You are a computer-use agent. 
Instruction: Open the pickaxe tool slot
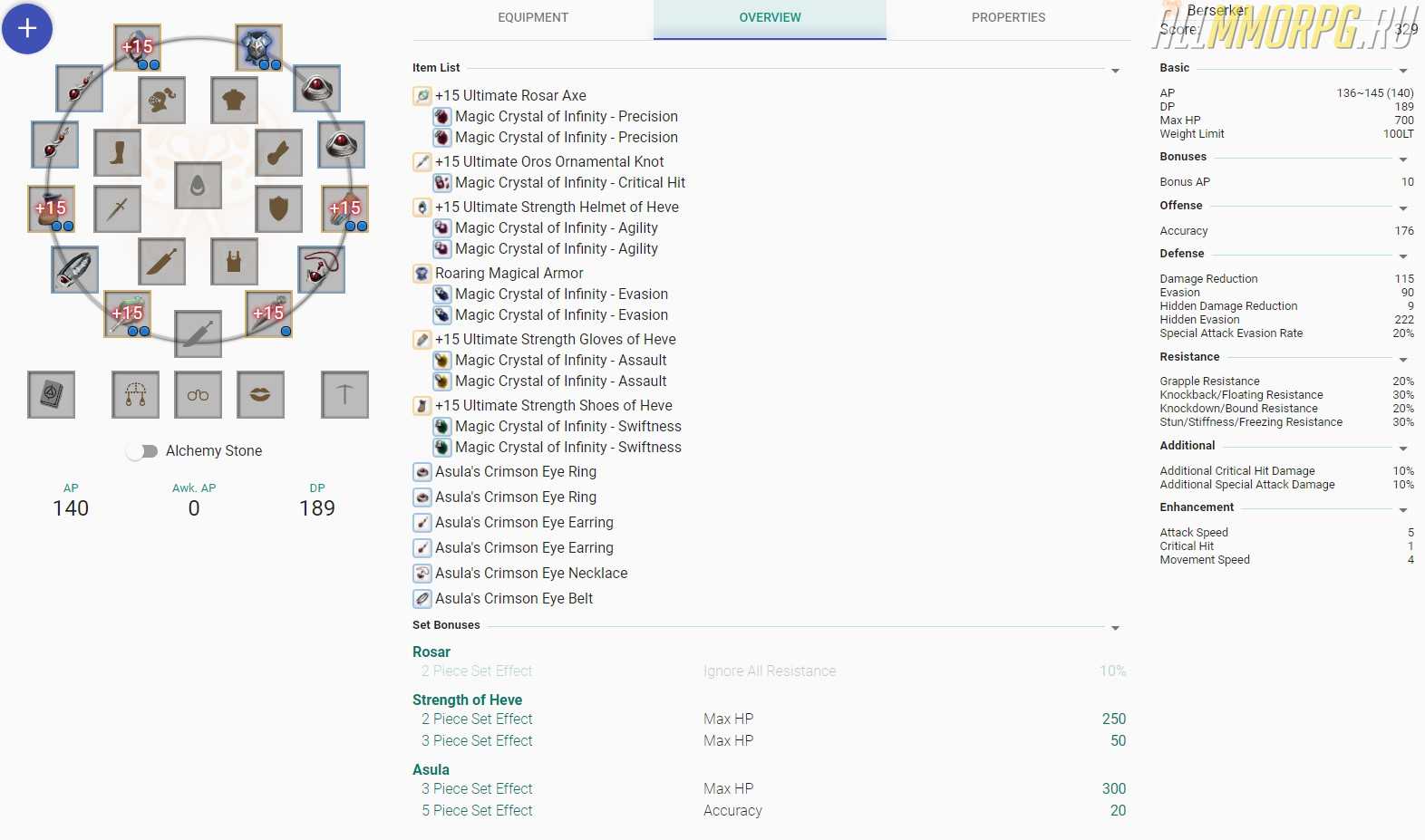tap(344, 395)
